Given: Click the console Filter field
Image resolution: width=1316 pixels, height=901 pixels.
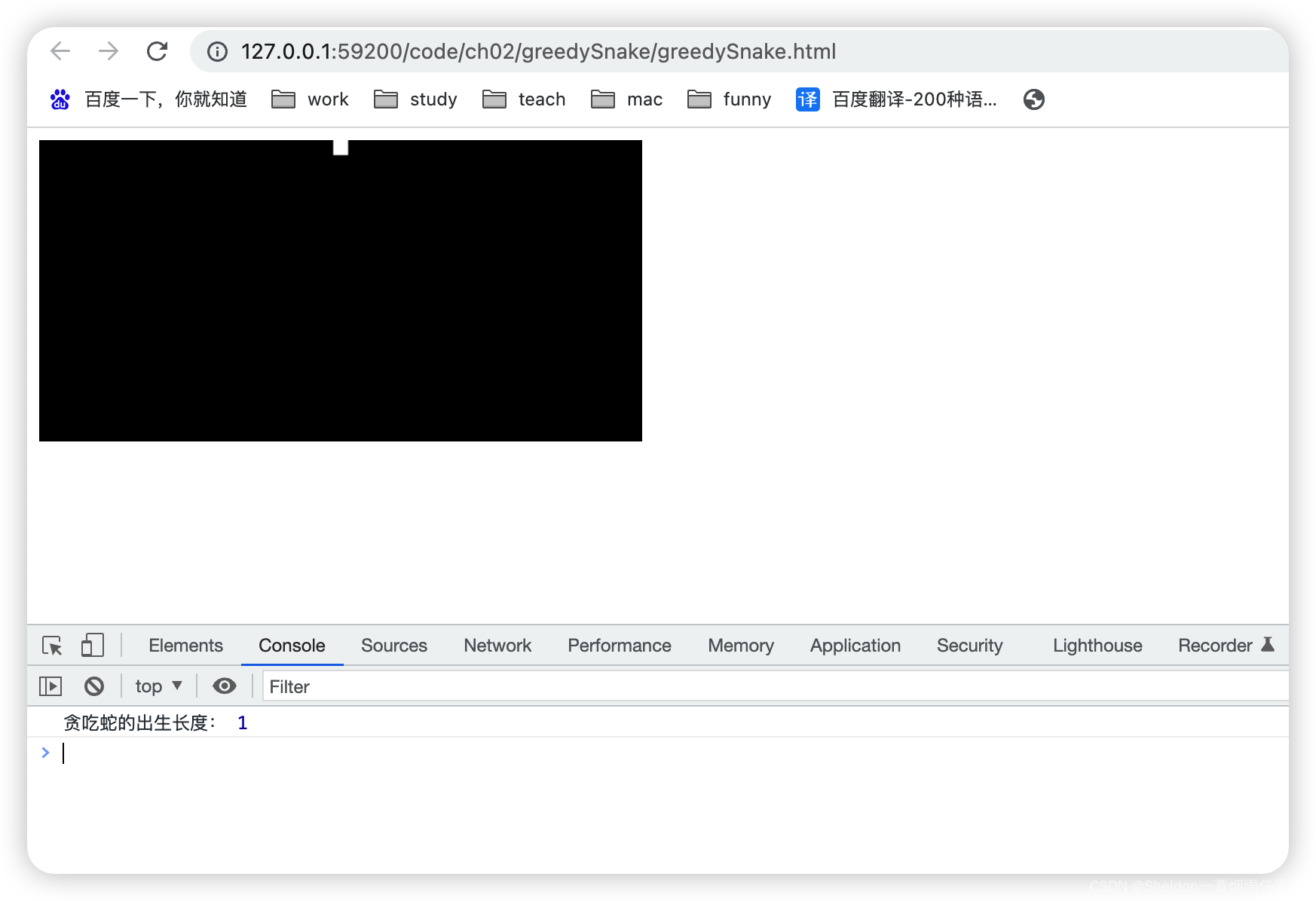Looking at the screenshot, I should 775,686.
